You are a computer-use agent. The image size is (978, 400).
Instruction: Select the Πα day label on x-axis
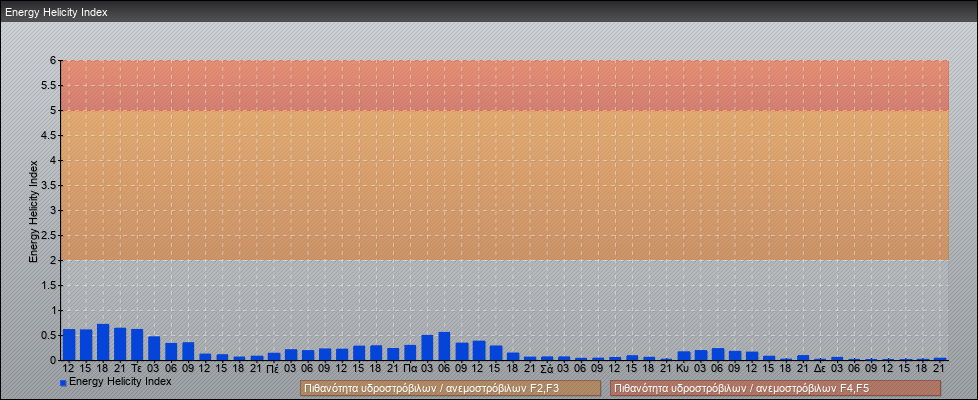click(410, 368)
